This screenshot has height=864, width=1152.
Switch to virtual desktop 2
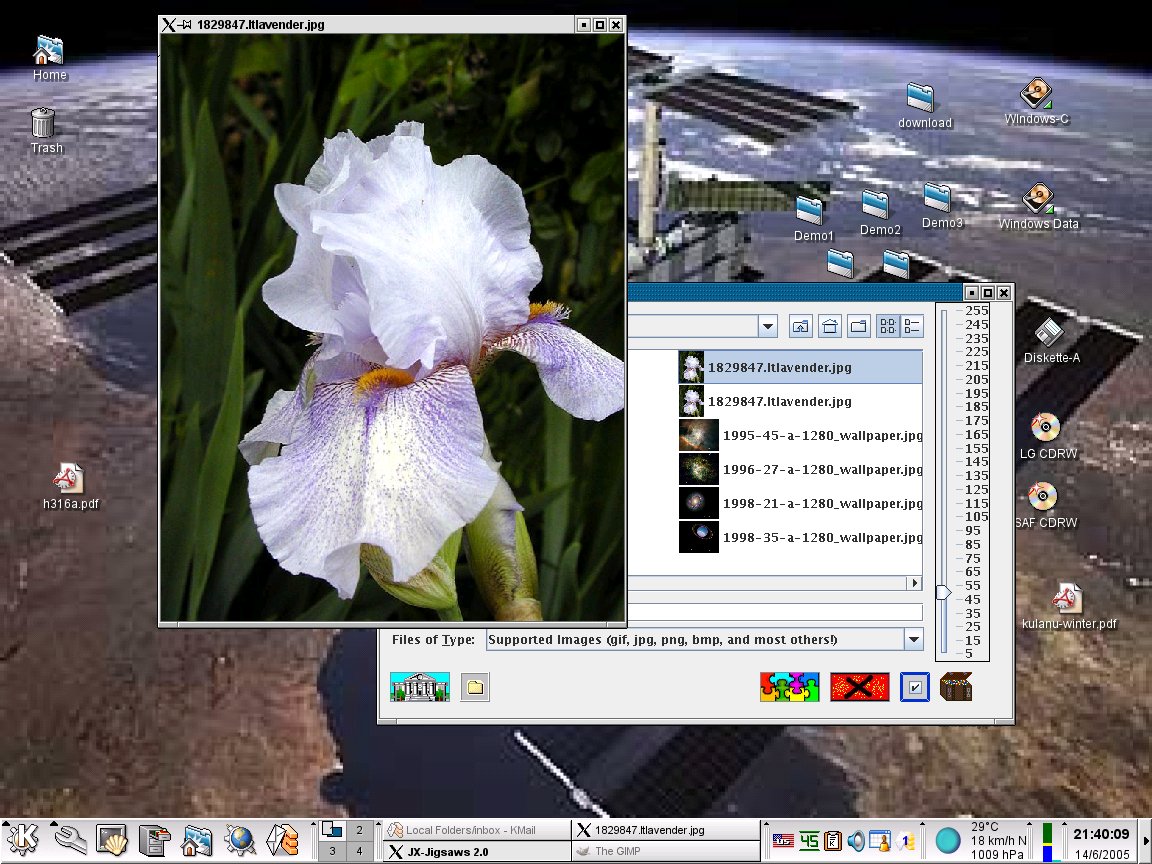(x=359, y=830)
